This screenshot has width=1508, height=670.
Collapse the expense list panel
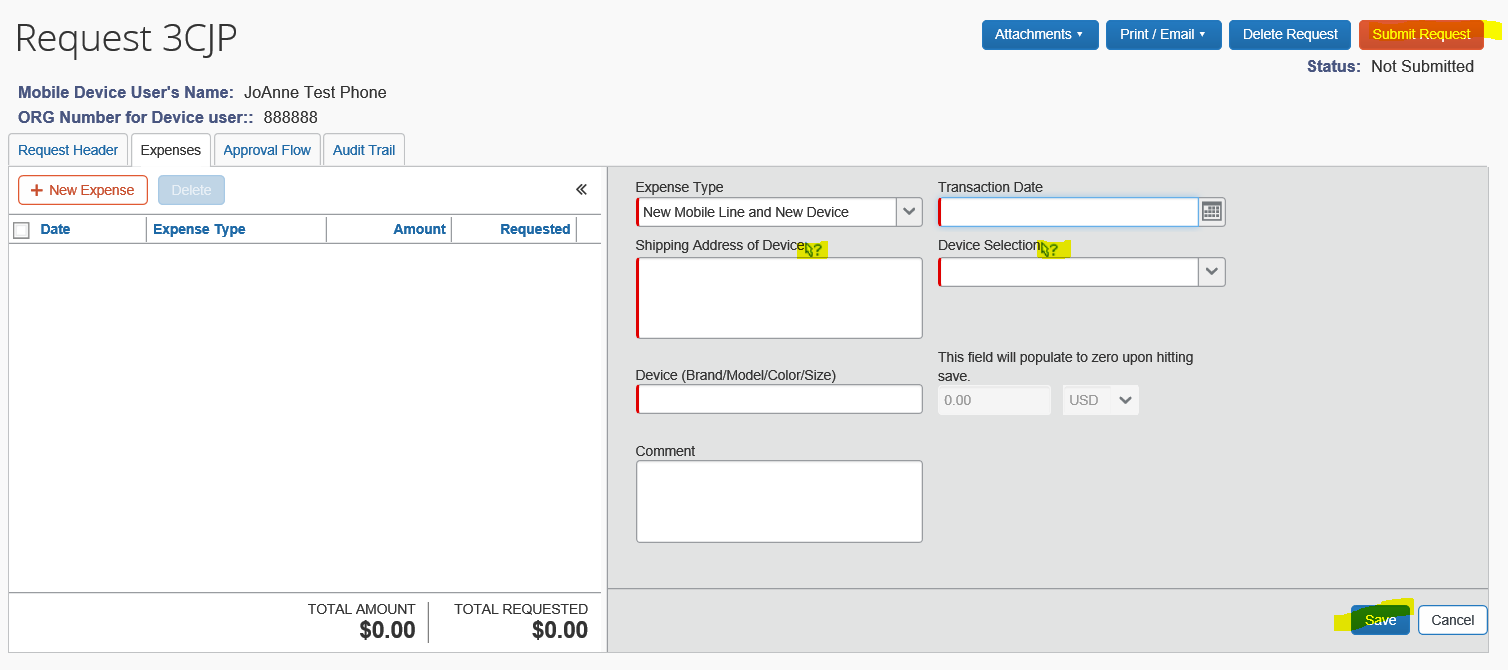click(581, 190)
